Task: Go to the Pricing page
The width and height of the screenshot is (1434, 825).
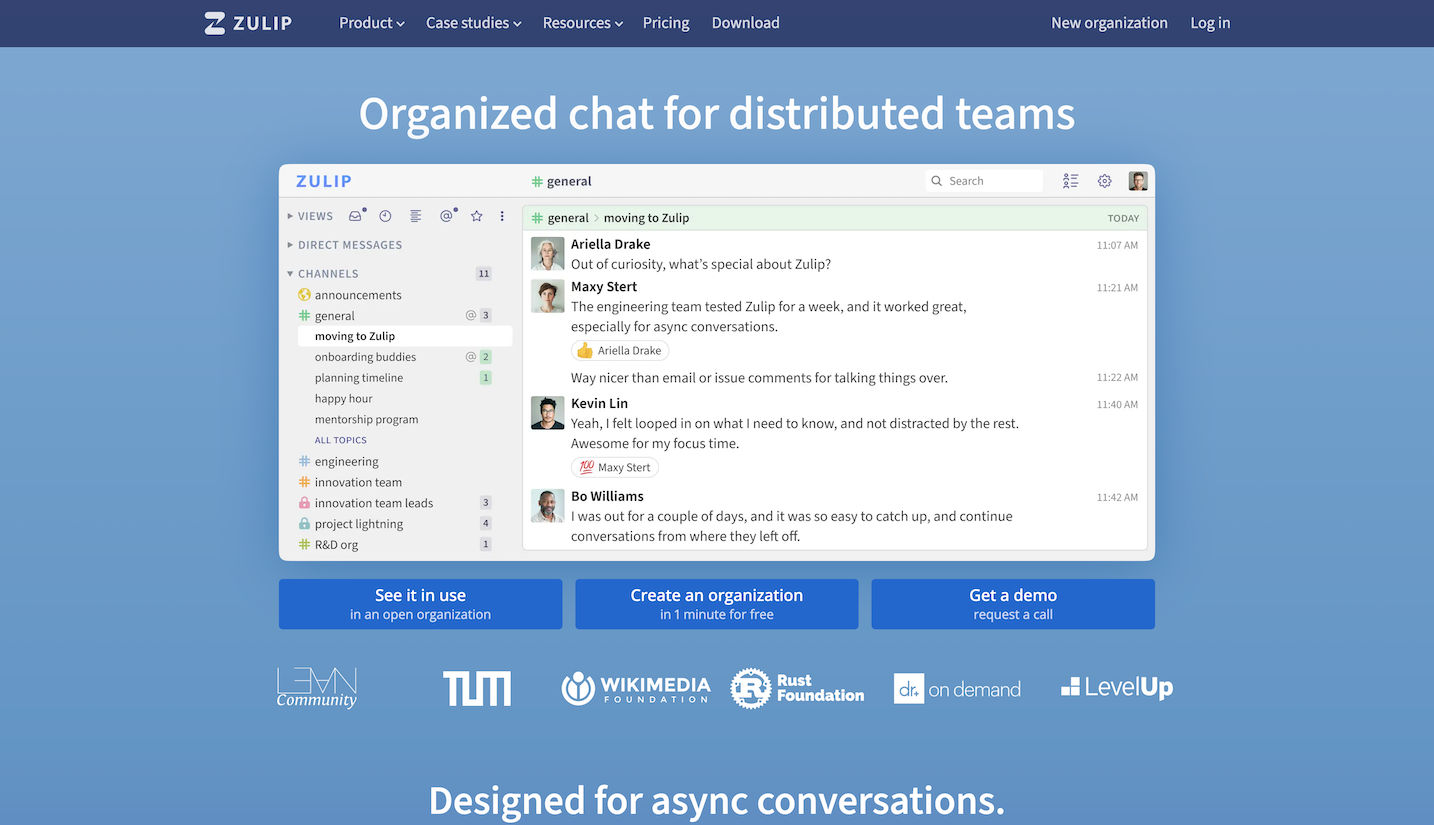Action: coord(666,23)
